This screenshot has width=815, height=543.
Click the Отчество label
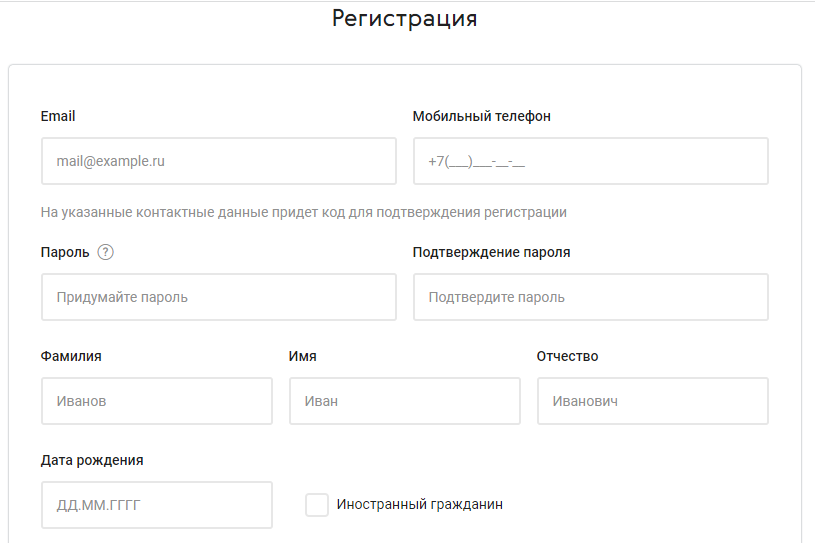567,356
